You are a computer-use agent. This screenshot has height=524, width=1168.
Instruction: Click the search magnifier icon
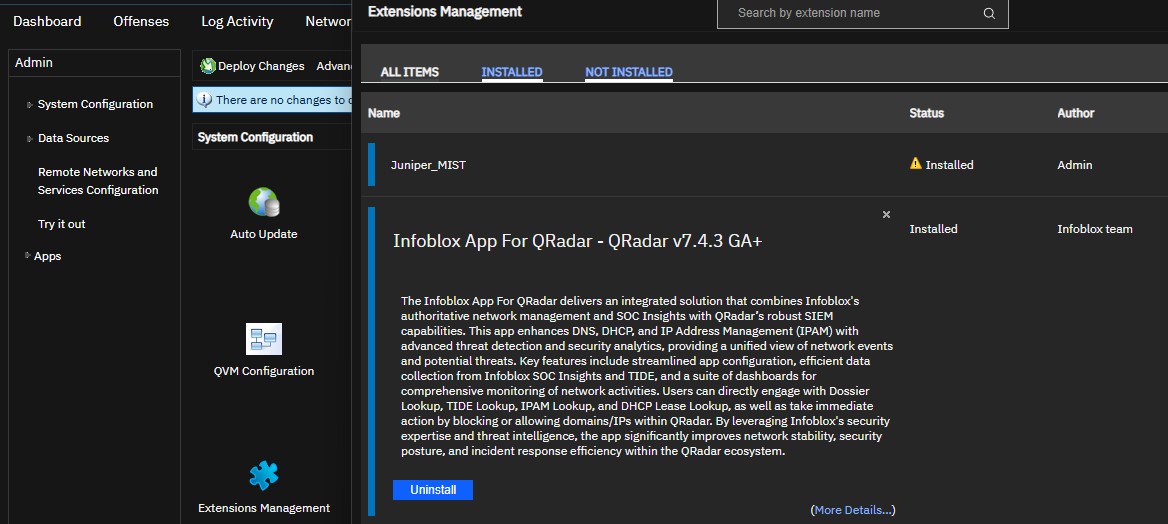[x=989, y=13]
